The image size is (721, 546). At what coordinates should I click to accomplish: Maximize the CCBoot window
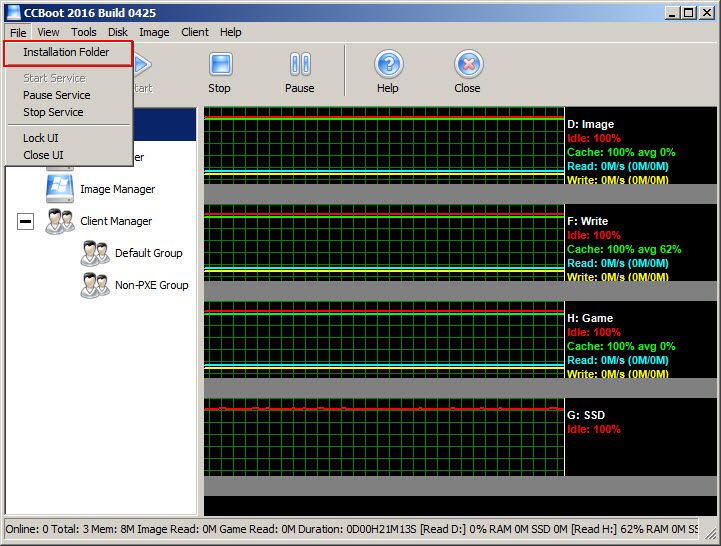click(688, 13)
